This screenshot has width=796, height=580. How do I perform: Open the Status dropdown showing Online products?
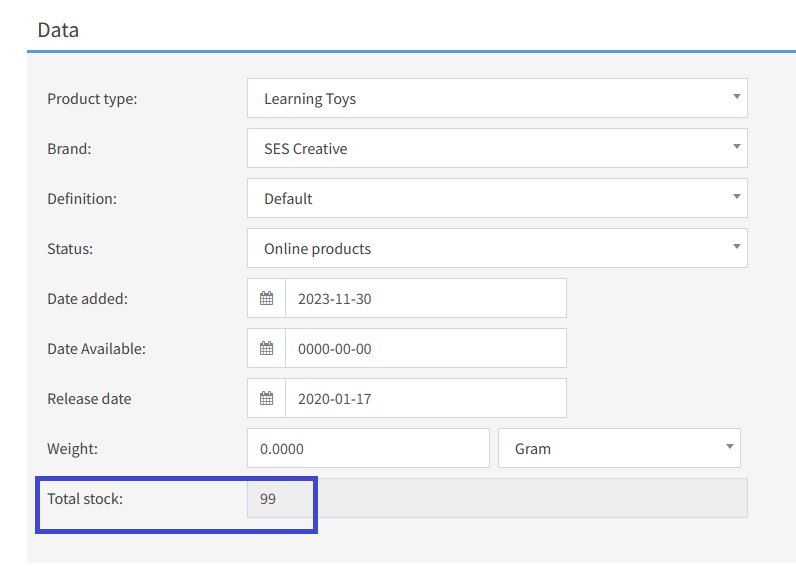pyautogui.click(x=497, y=248)
